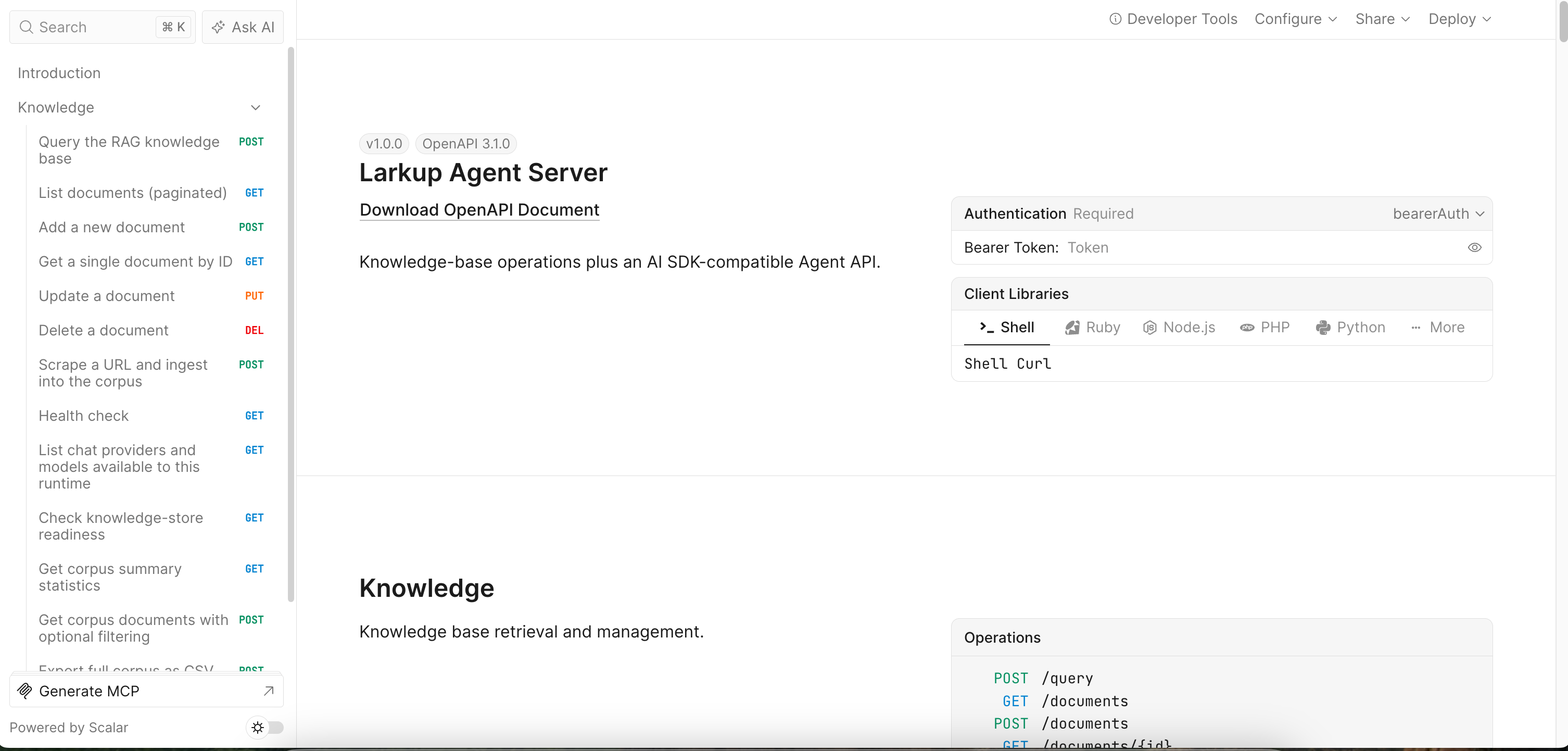Toggle the light/dark mode switch
This screenshot has height=751, width=1568.
(265, 727)
